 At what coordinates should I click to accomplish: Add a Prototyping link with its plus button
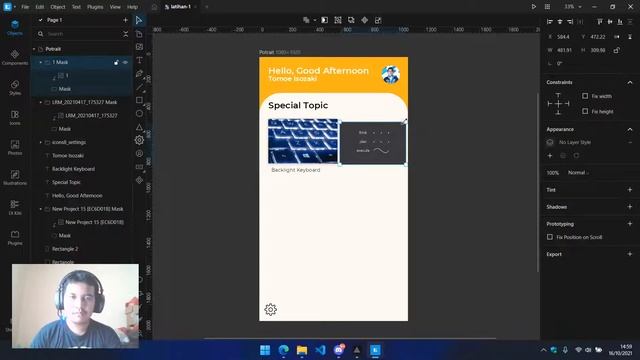point(630,224)
